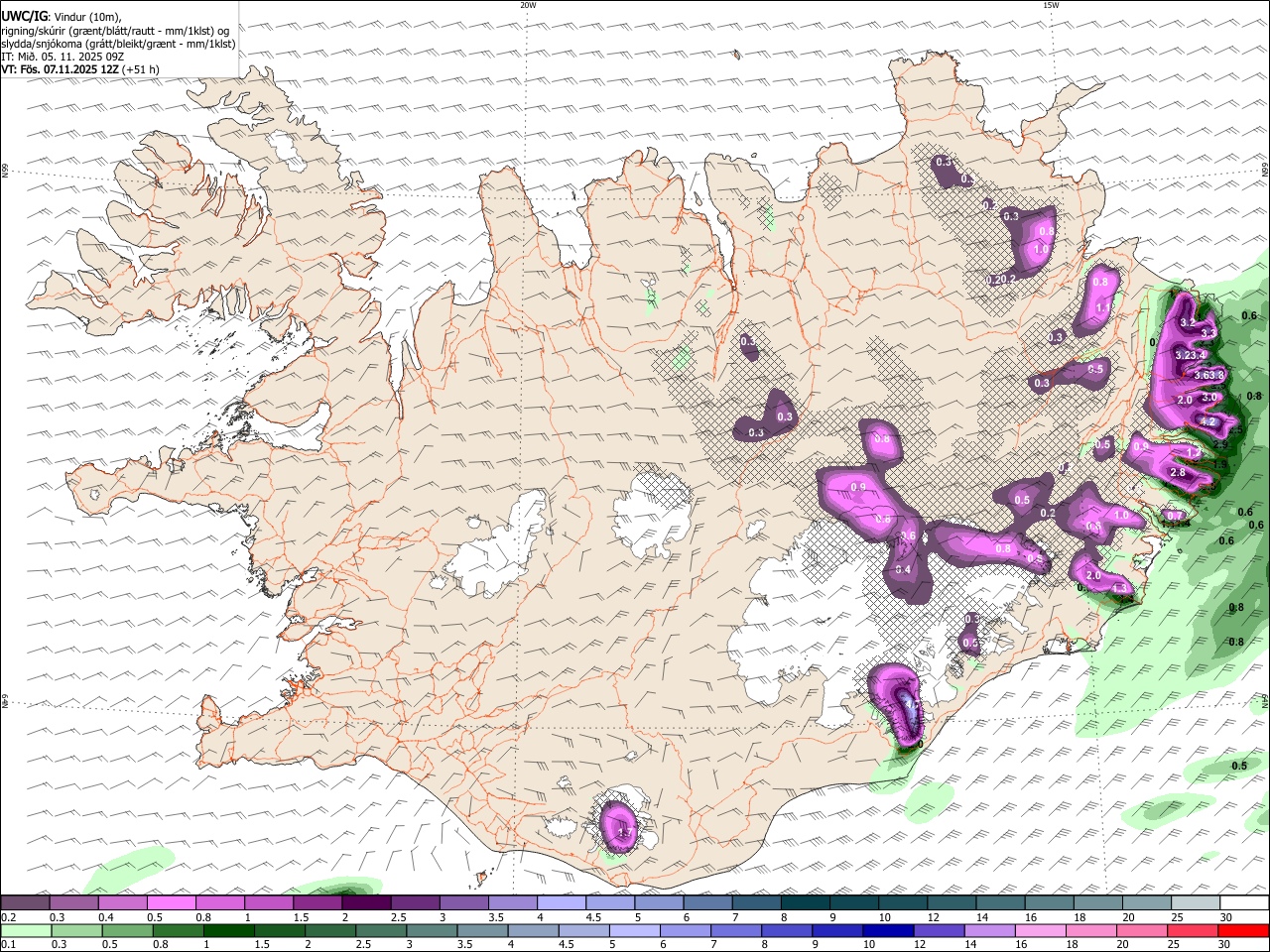
Task: Click the 2.8 precipitation value on east coast
Action: tap(1178, 473)
